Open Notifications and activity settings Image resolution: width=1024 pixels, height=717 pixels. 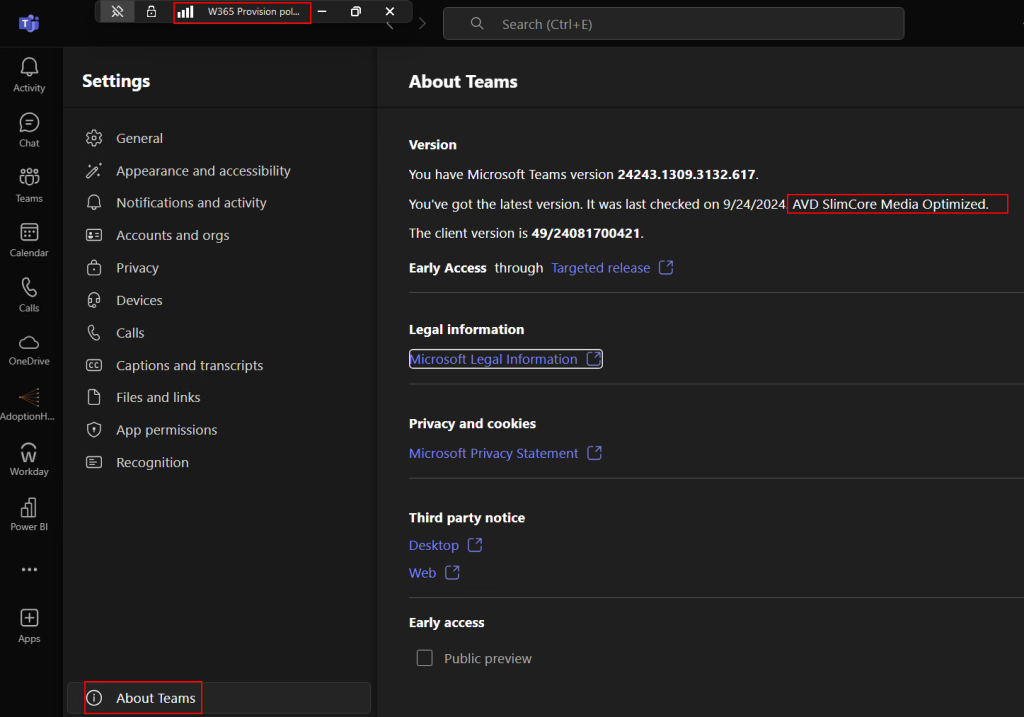191,203
